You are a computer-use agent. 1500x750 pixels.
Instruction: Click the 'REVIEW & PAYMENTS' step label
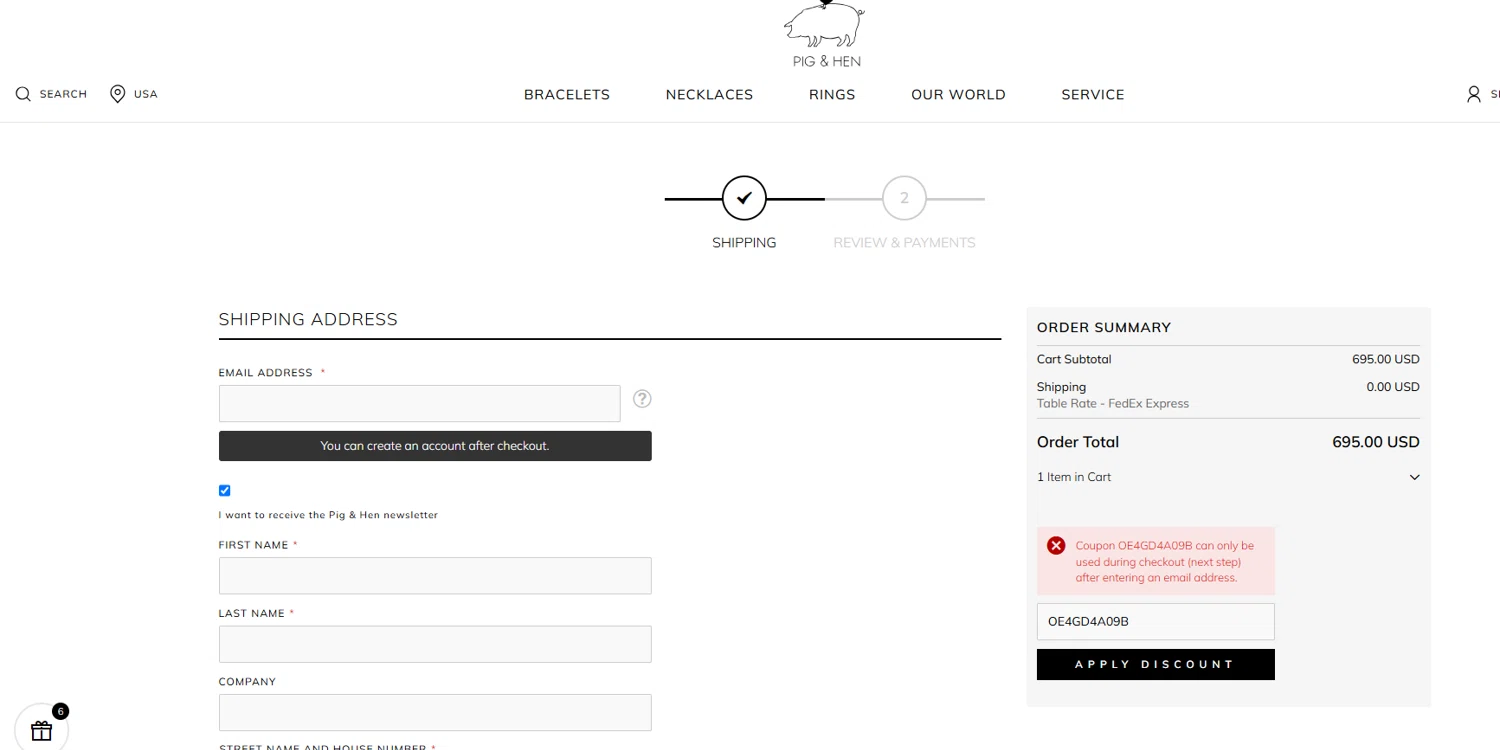coord(904,243)
